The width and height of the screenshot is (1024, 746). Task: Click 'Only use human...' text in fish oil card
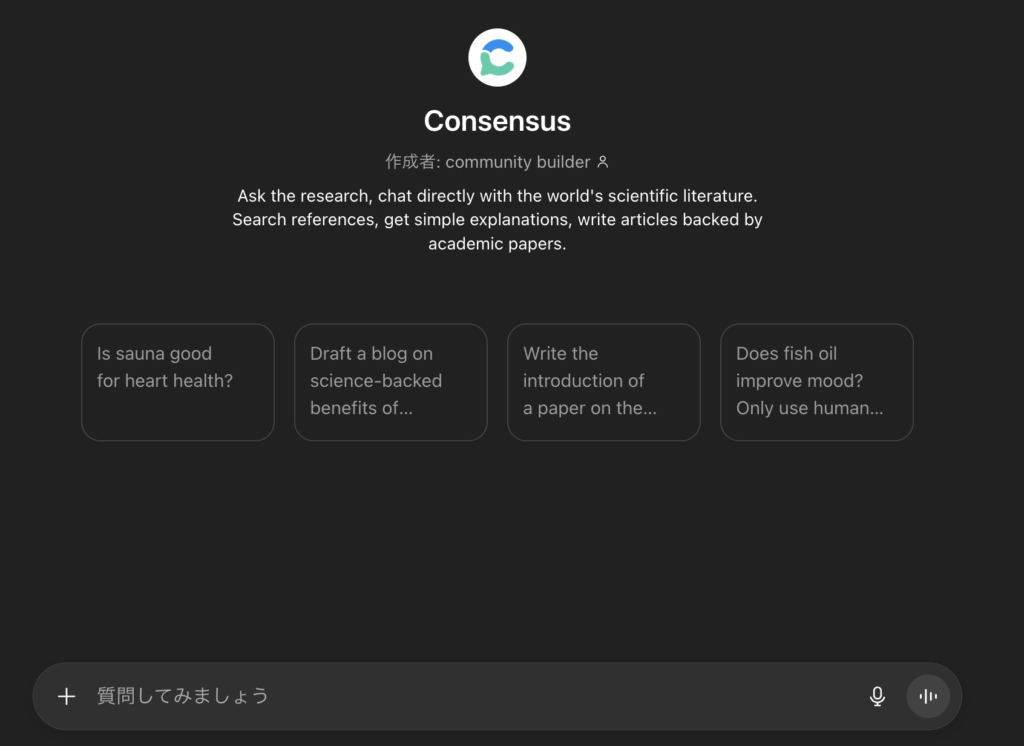809,408
